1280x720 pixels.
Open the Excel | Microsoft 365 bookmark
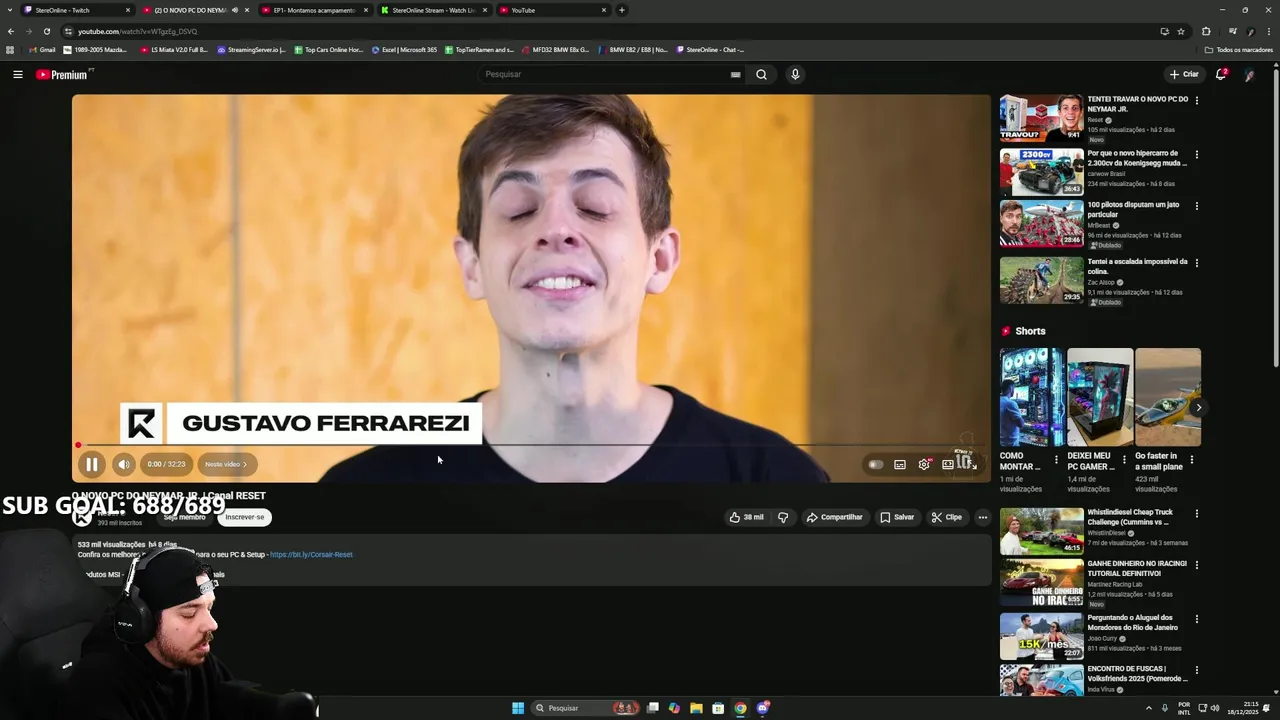coord(405,50)
